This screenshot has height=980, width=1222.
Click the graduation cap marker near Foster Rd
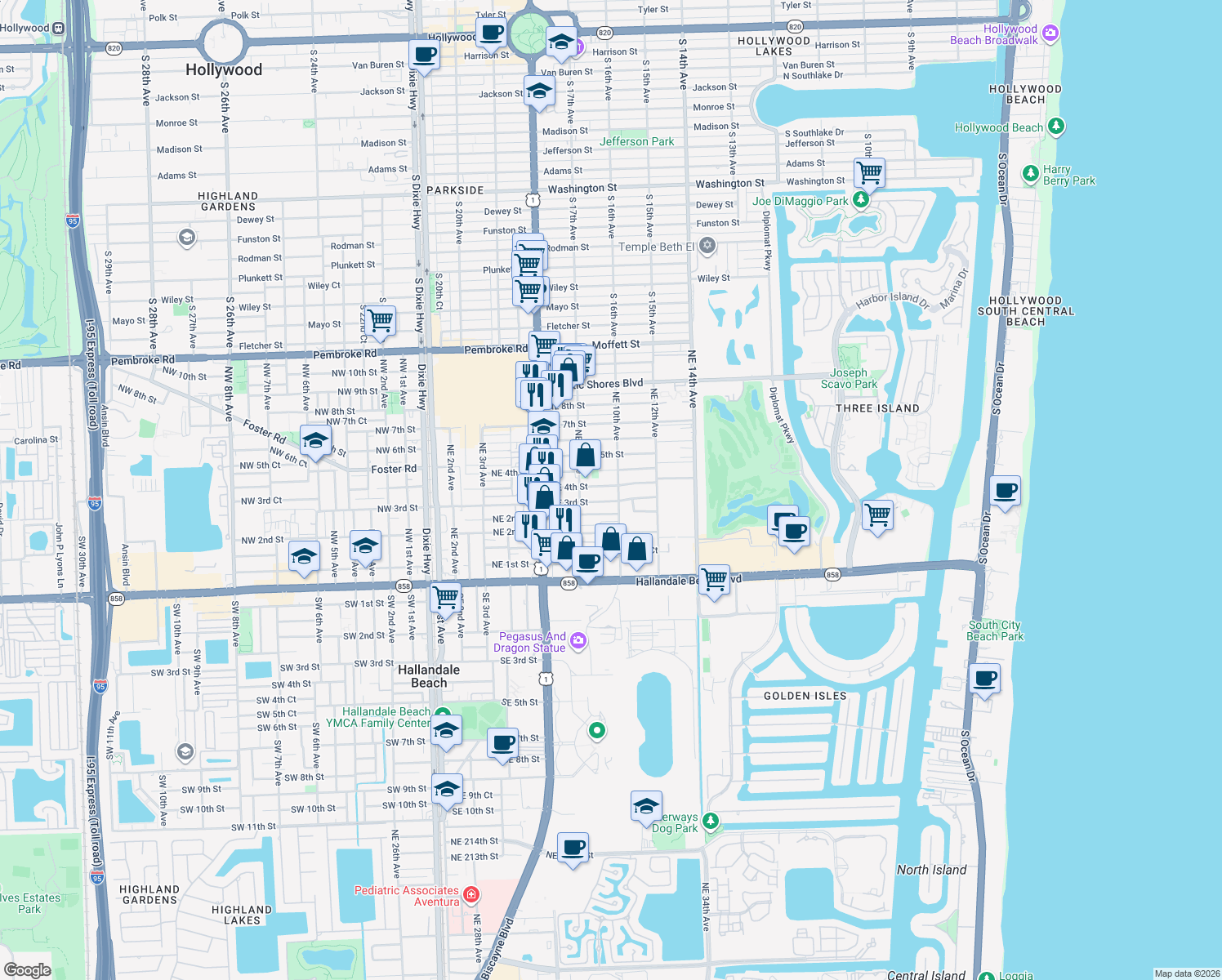click(x=315, y=442)
